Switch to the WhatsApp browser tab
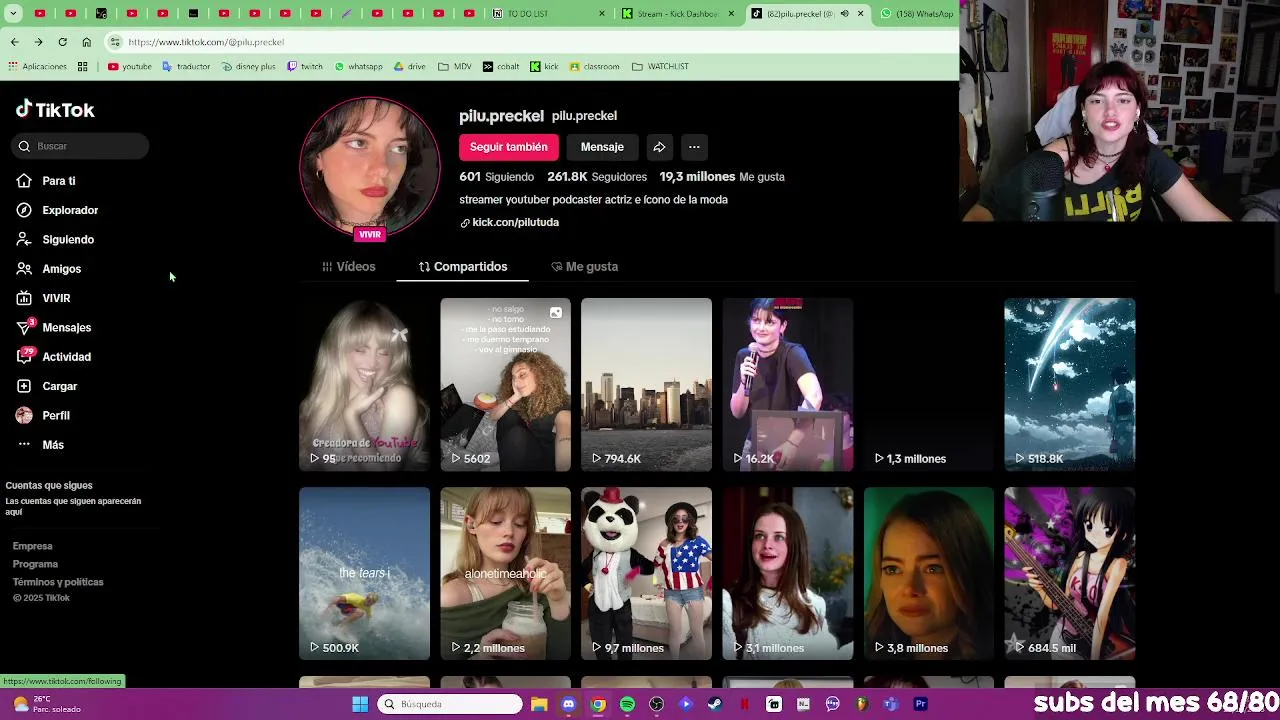 [917, 14]
